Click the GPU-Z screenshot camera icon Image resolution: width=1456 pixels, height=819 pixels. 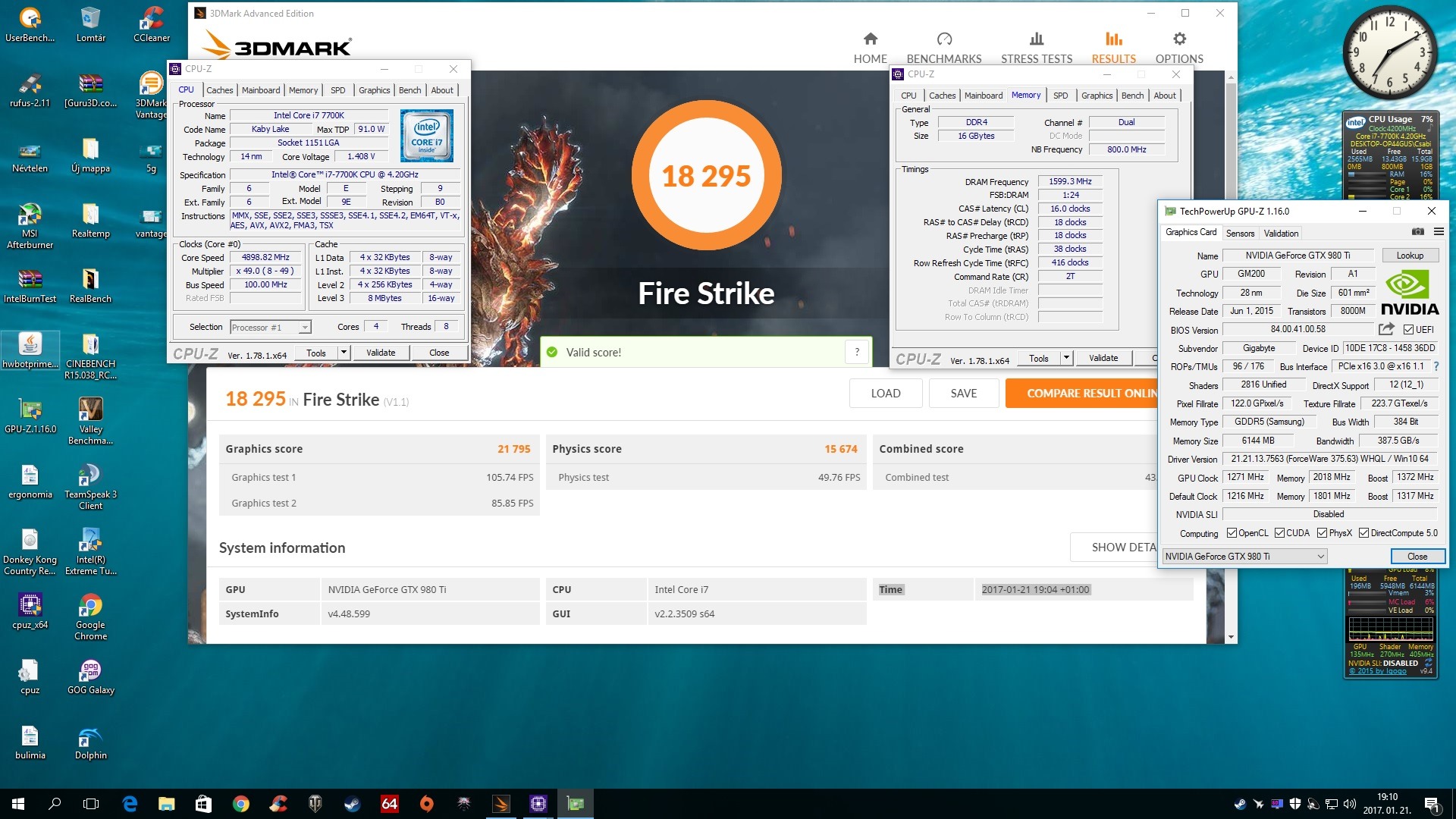pos(1417,232)
